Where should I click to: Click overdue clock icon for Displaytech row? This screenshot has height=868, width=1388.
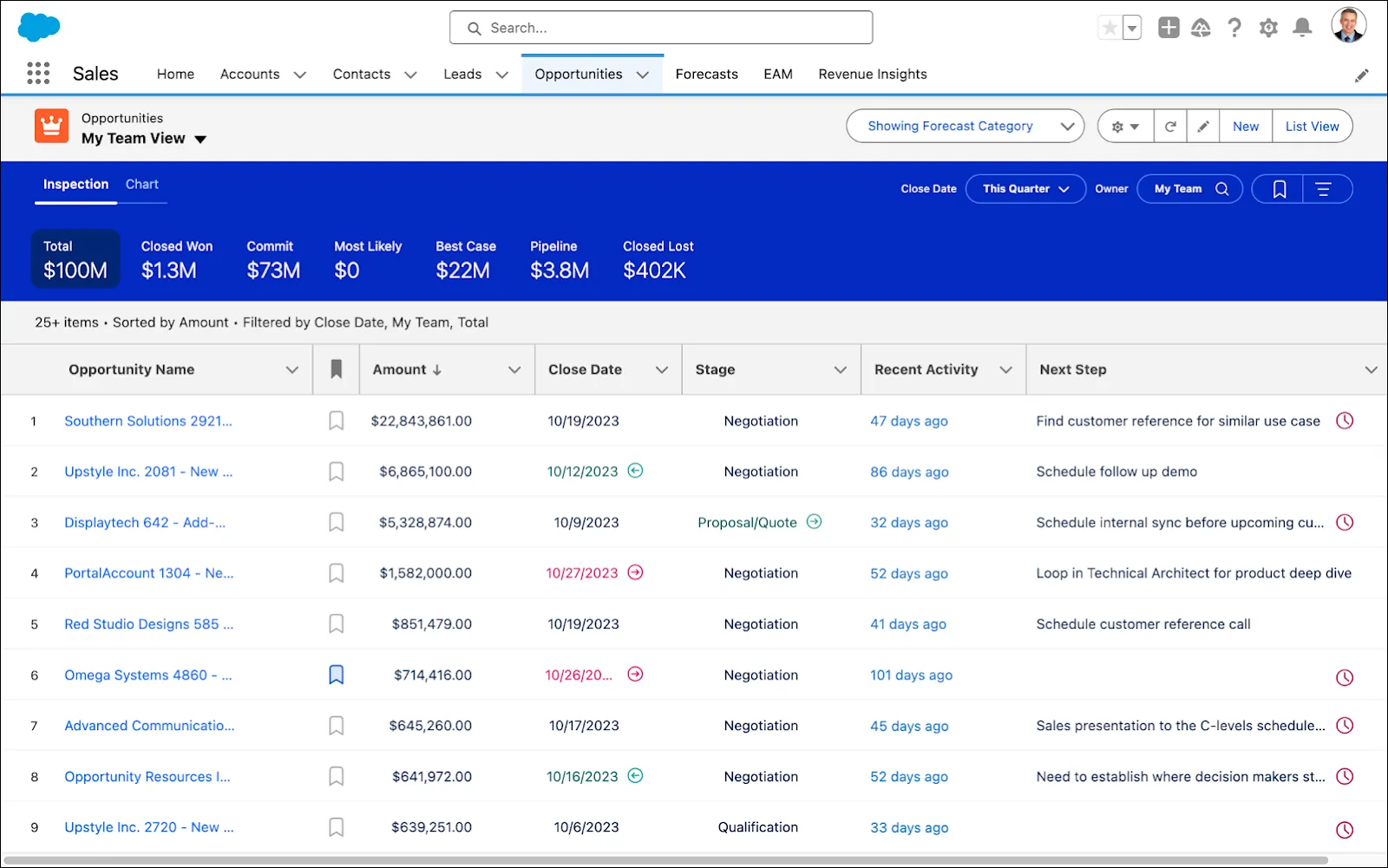(1345, 522)
